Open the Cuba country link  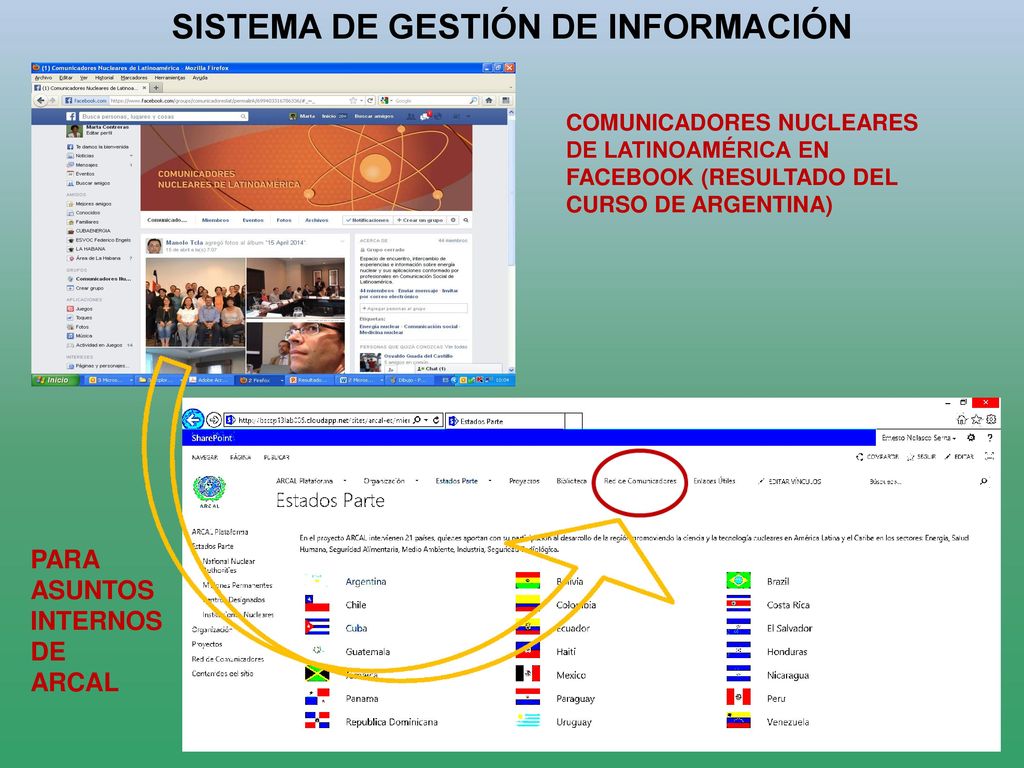tap(356, 628)
